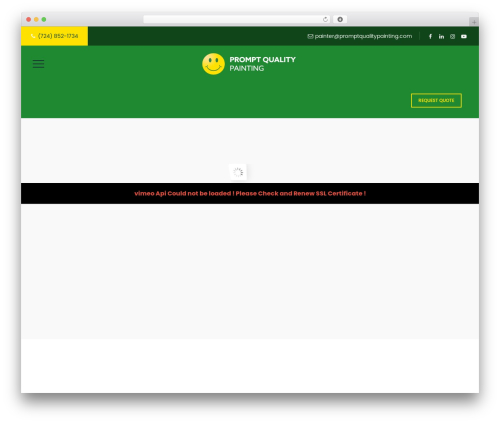
Task: Click the loading spinner box
Action: pyautogui.click(x=238, y=172)
